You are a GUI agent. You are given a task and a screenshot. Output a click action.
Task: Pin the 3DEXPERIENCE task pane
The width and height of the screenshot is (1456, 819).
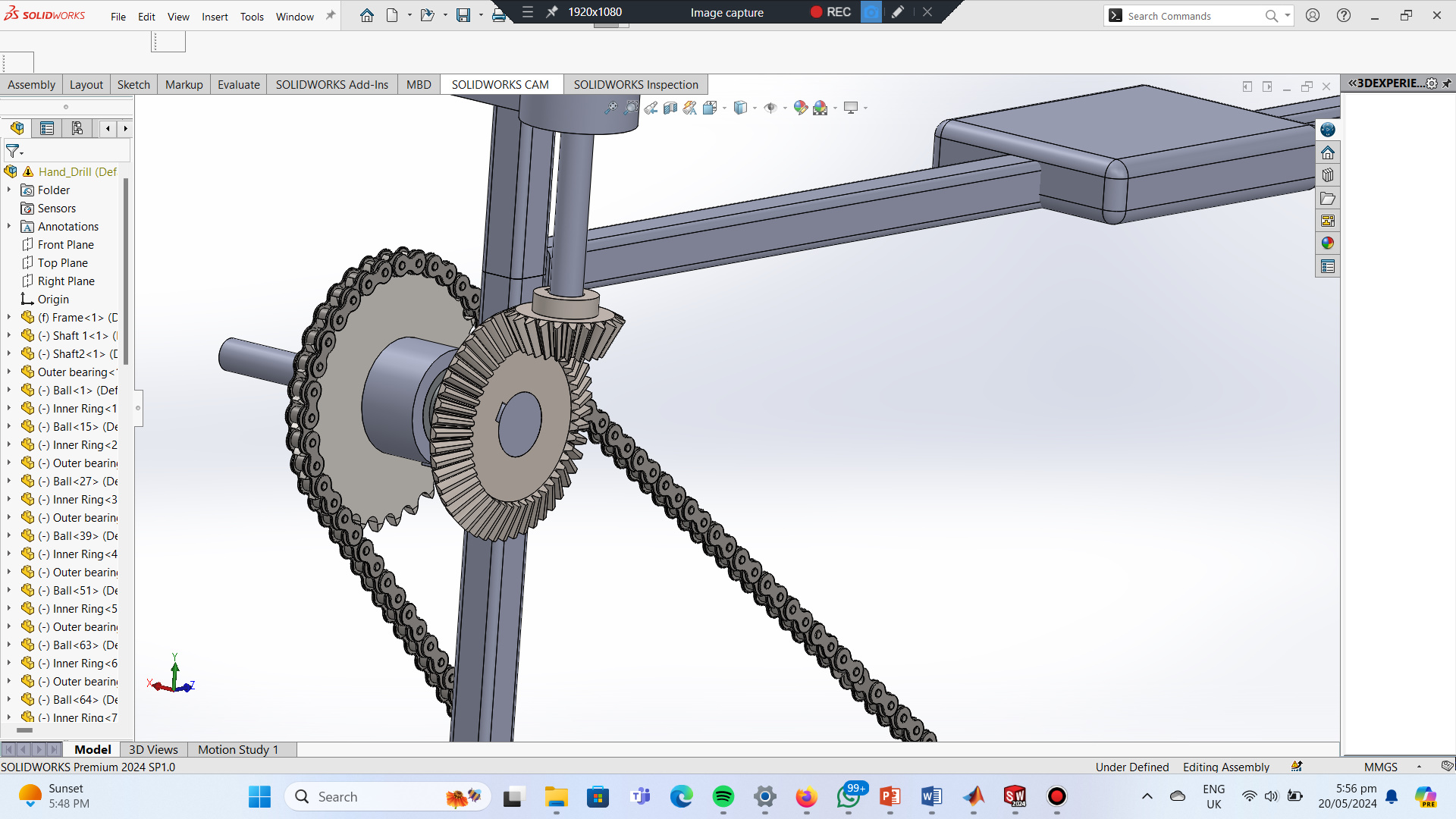click(1447, 83)
